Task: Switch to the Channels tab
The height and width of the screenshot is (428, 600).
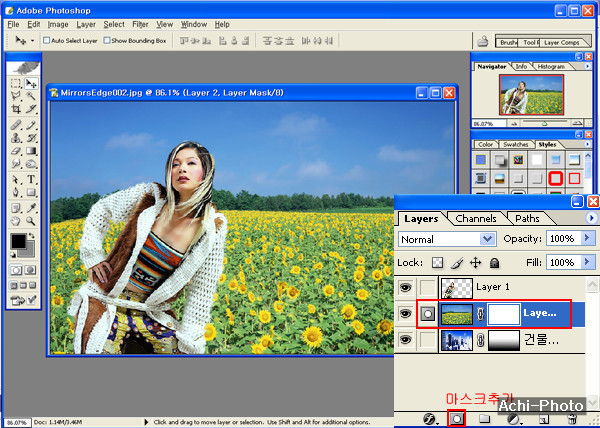Action: [475, 218]
